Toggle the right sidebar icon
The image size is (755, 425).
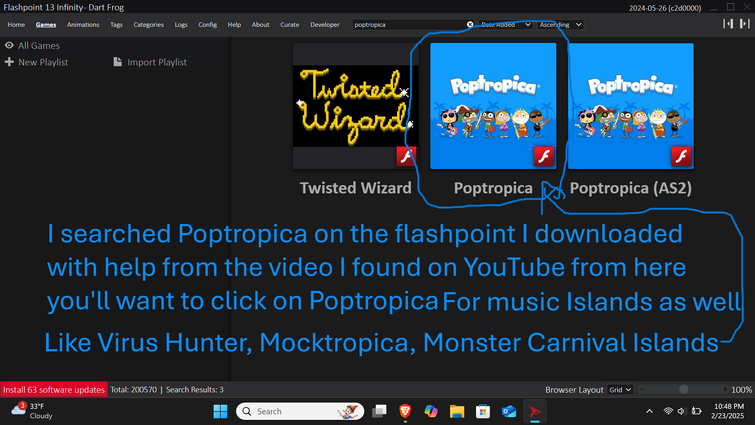coord(744,24)
